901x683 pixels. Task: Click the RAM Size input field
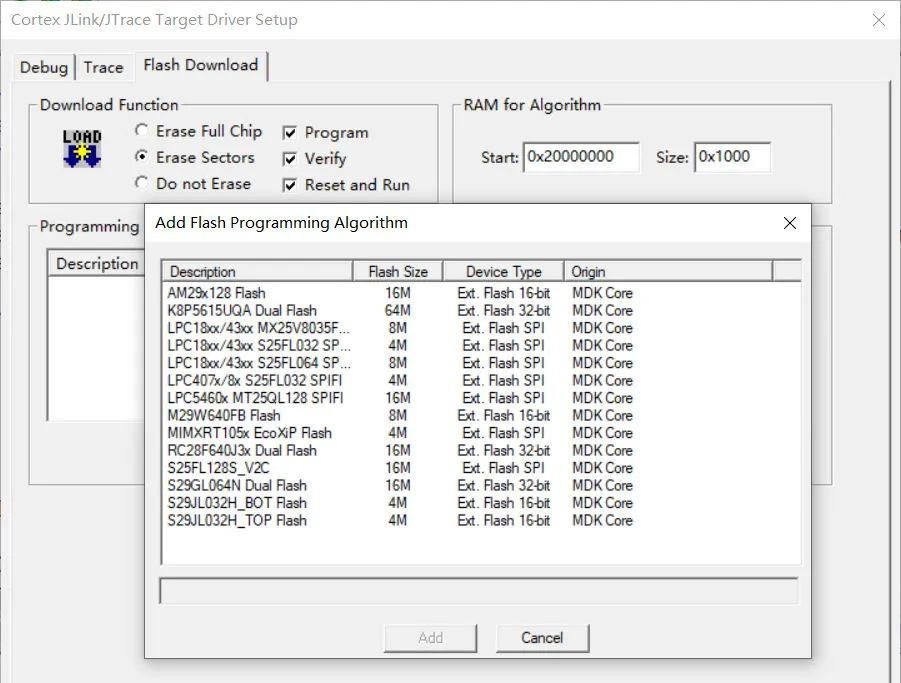[732, 157]
